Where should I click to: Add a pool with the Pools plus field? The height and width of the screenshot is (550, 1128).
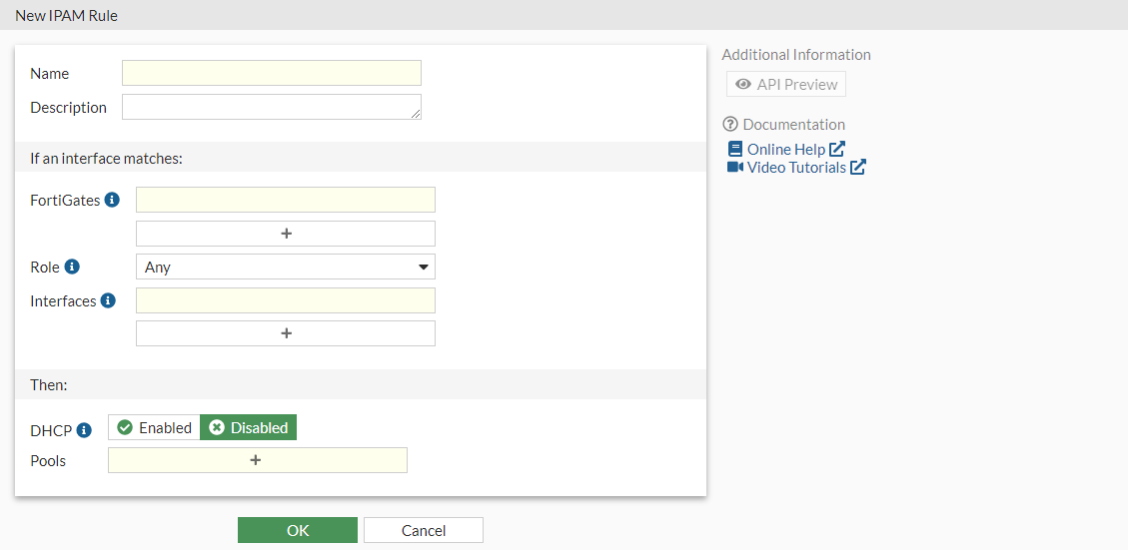[x=257, y=460]
